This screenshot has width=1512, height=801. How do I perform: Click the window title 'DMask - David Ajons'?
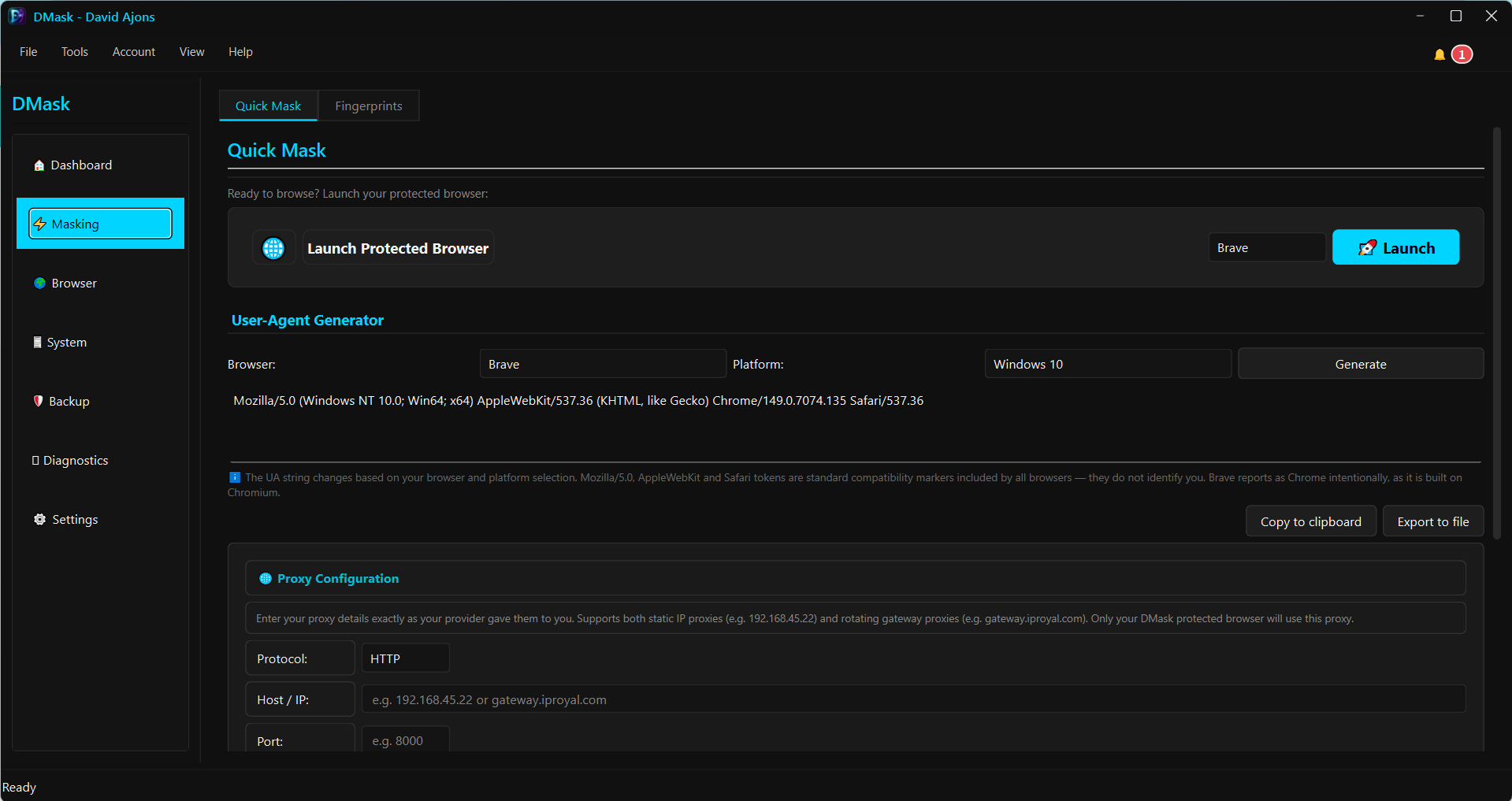[x=94, y=17]
